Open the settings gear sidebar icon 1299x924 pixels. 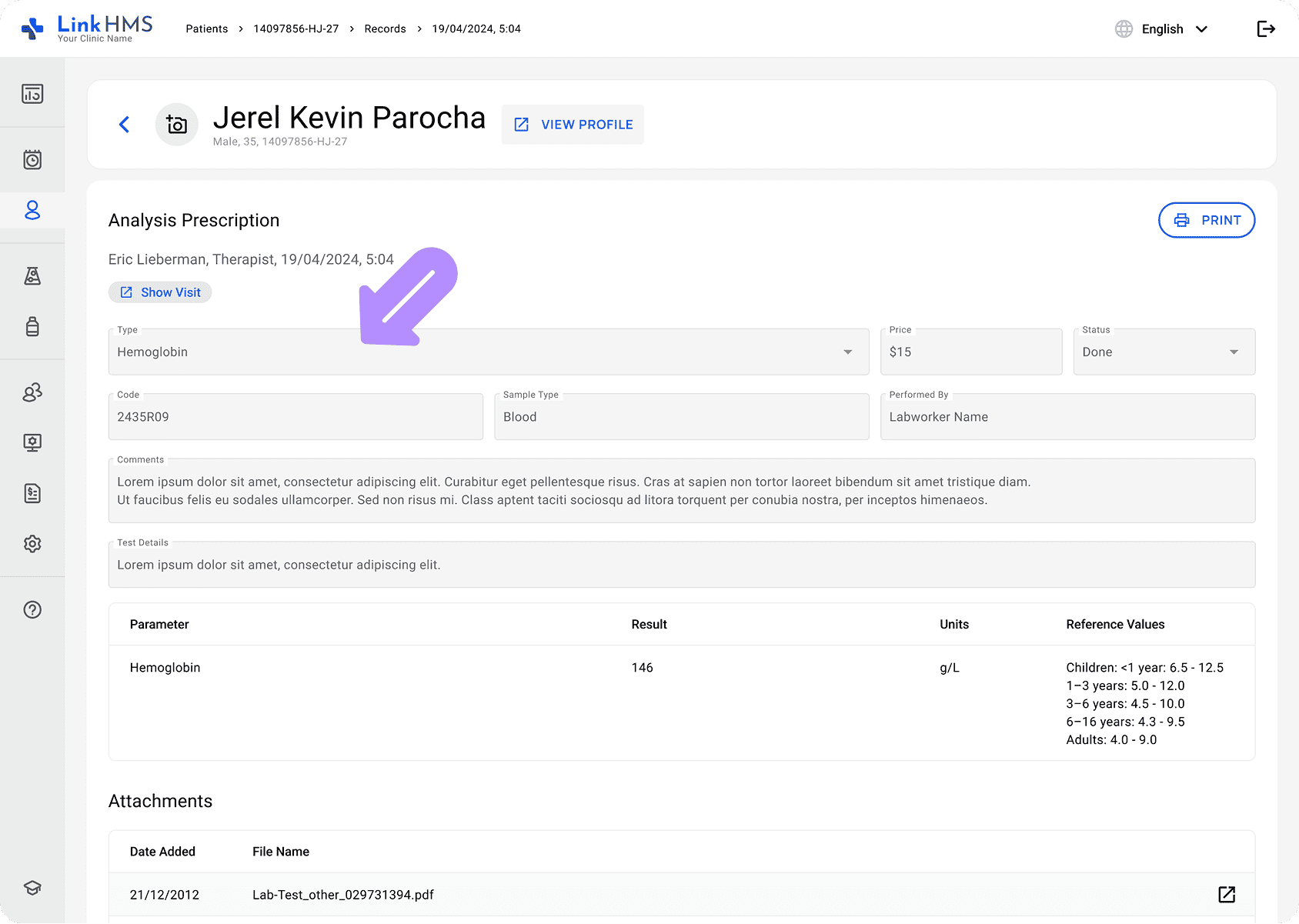click(x=32, y=544)
